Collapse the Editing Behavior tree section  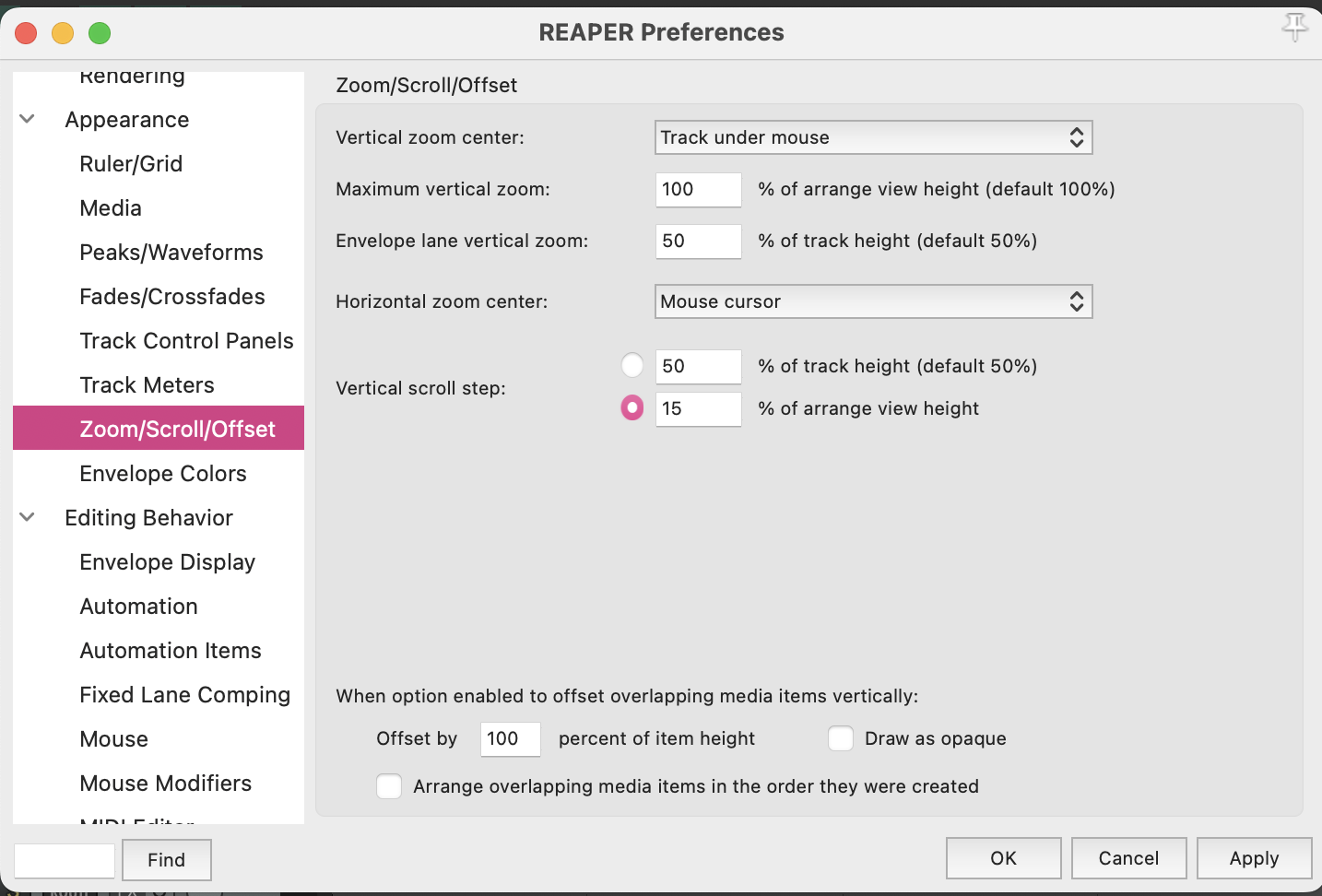pos(28,517)
